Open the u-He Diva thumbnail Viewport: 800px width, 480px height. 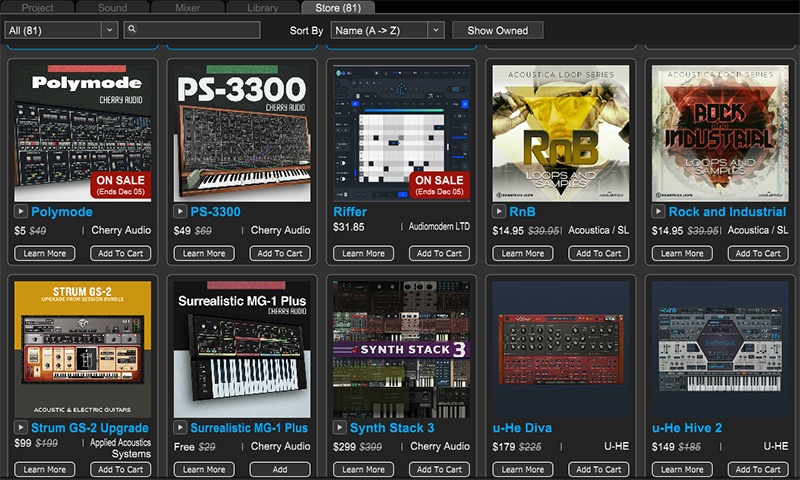(x=561, y=349)
